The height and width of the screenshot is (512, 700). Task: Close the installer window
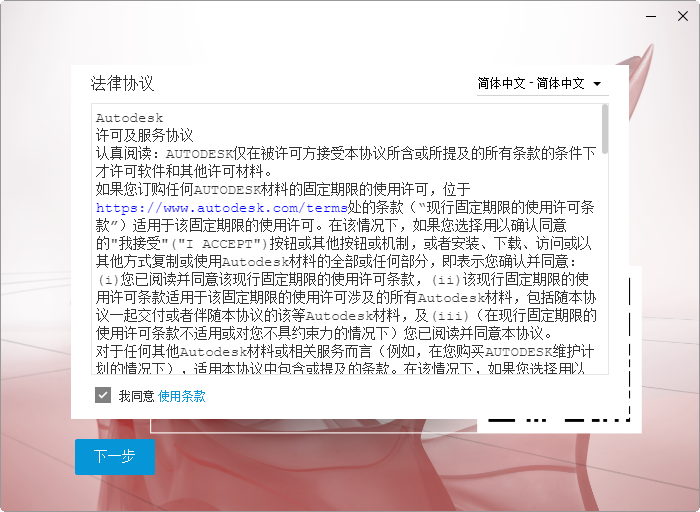coord(683,16)
